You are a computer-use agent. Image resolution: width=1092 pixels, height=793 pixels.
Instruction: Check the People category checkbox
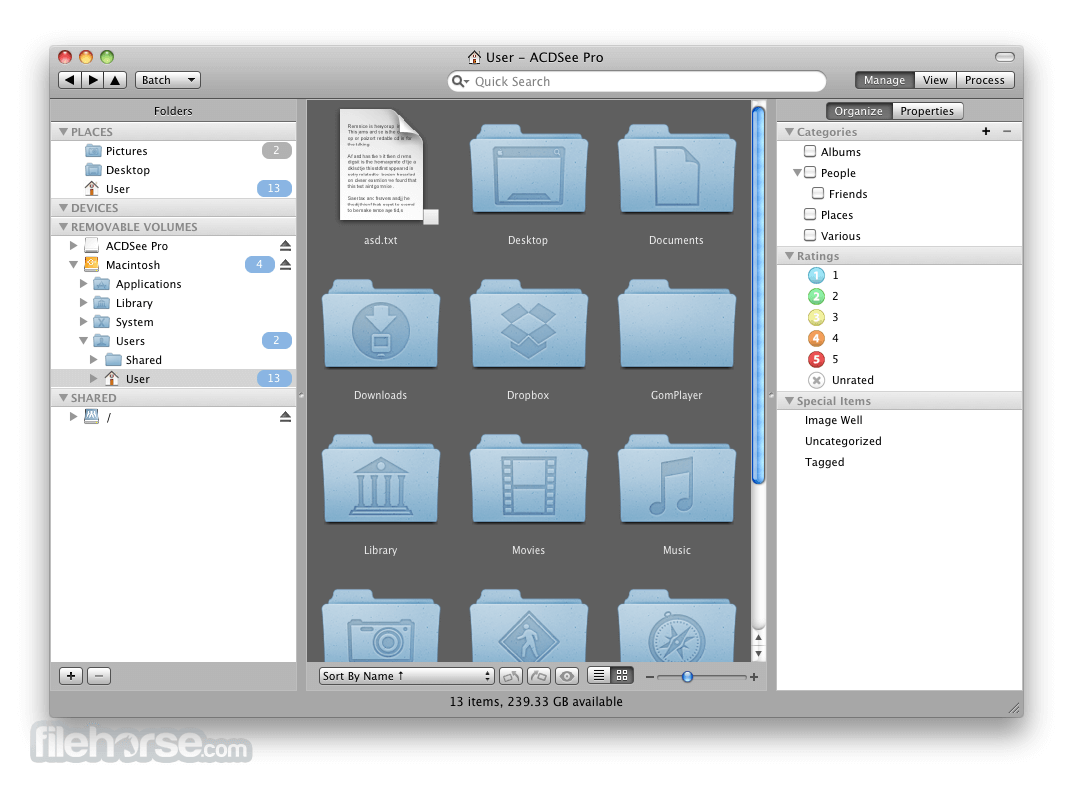pyautogui.click(x=810, y=172)
